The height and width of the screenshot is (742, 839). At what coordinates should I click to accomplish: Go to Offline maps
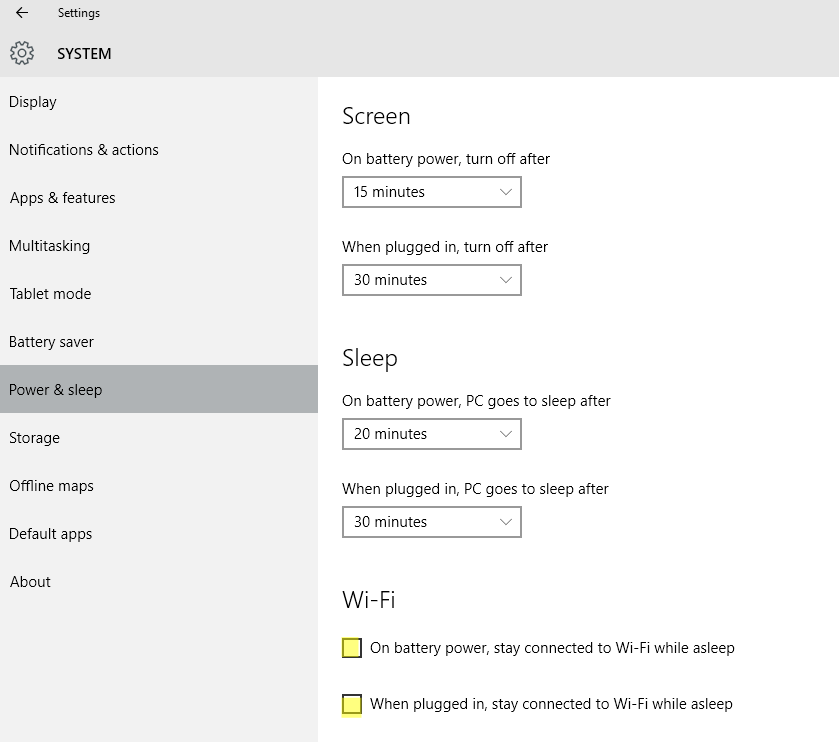click(159, 486)
